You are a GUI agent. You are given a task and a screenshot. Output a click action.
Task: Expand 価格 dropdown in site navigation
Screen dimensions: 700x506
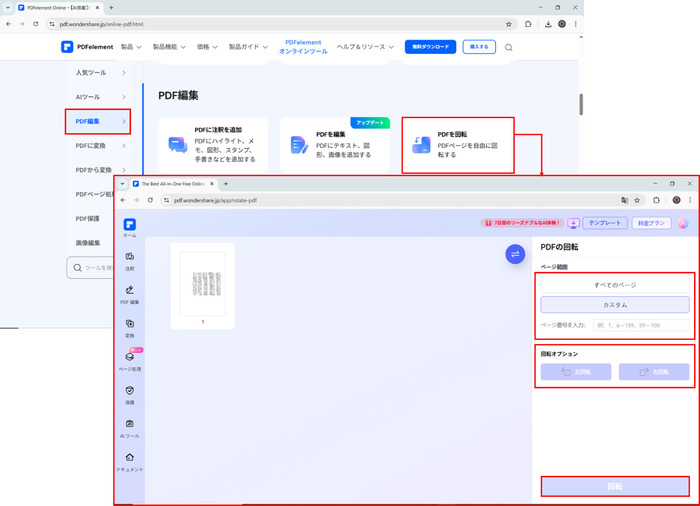pyautogui.click(x=207, y=47)
